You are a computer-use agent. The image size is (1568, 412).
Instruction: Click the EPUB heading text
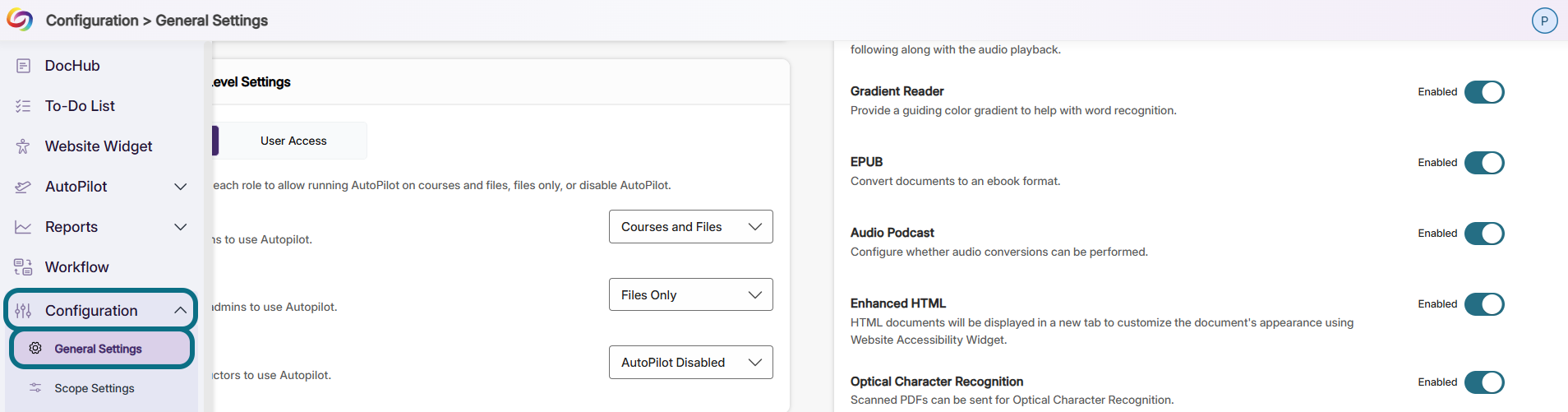coord(866,162)
